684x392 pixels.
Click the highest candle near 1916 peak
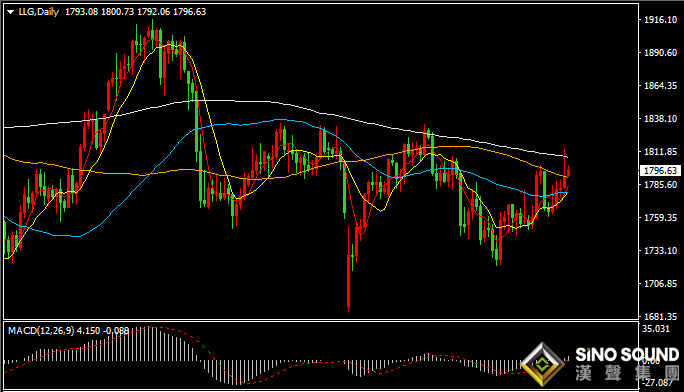click(152, 35)
